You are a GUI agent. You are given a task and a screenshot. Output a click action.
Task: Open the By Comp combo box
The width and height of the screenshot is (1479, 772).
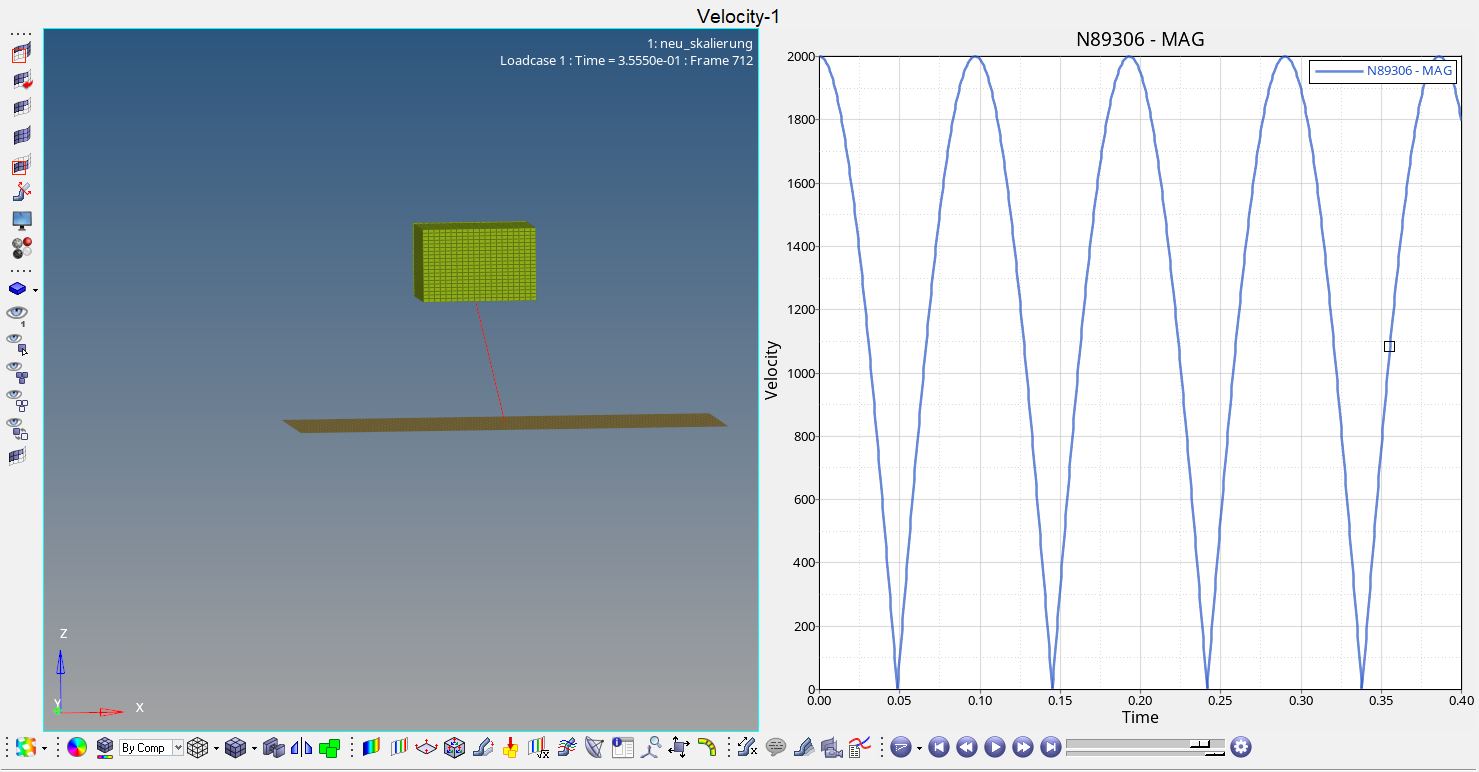pyautogui.click(x=151, y=747)
